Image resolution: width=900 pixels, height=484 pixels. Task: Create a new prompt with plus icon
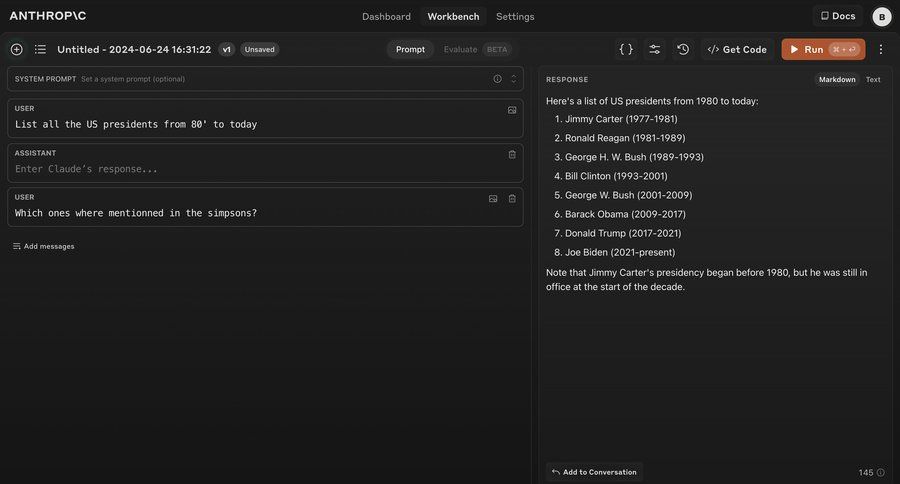coord(16,49)
